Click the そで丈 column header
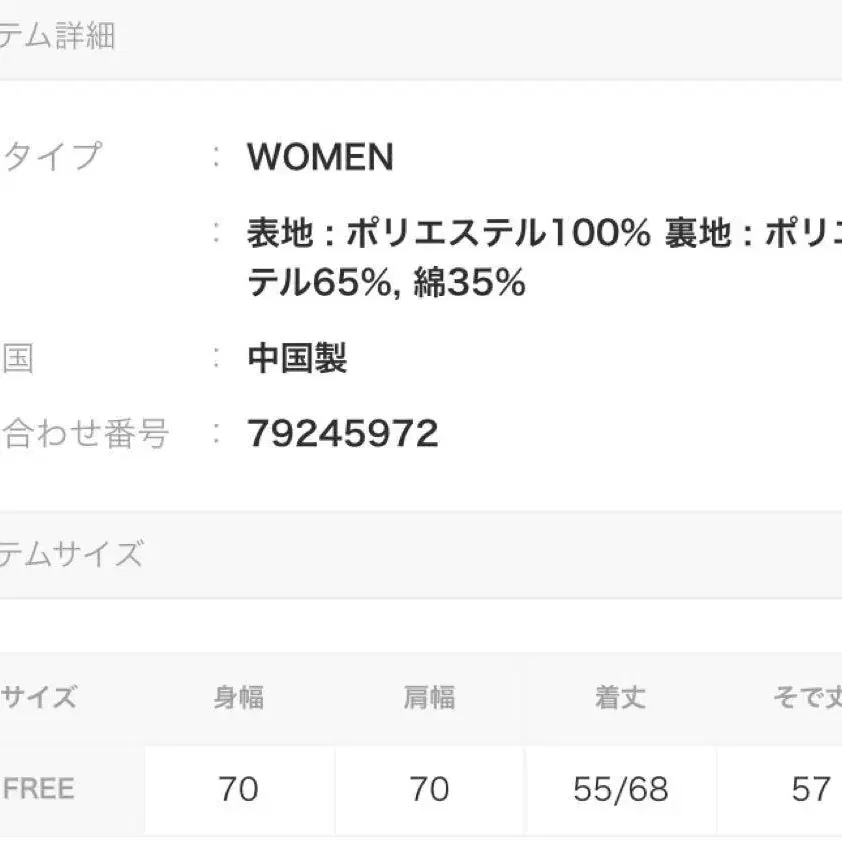 pyautogui.click(x=806, y=698)
